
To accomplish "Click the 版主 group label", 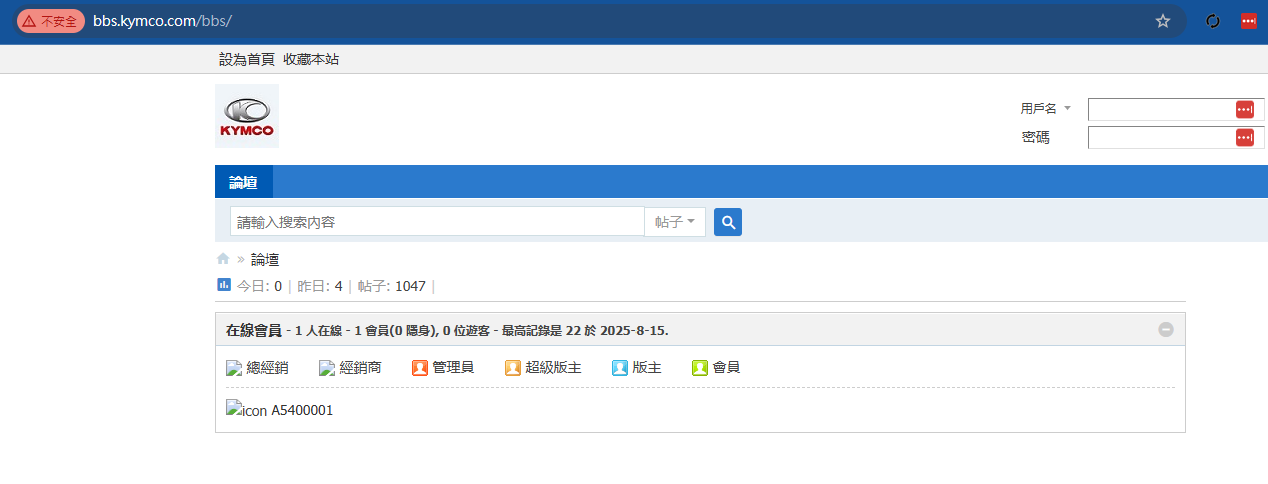I will [647, 368].
